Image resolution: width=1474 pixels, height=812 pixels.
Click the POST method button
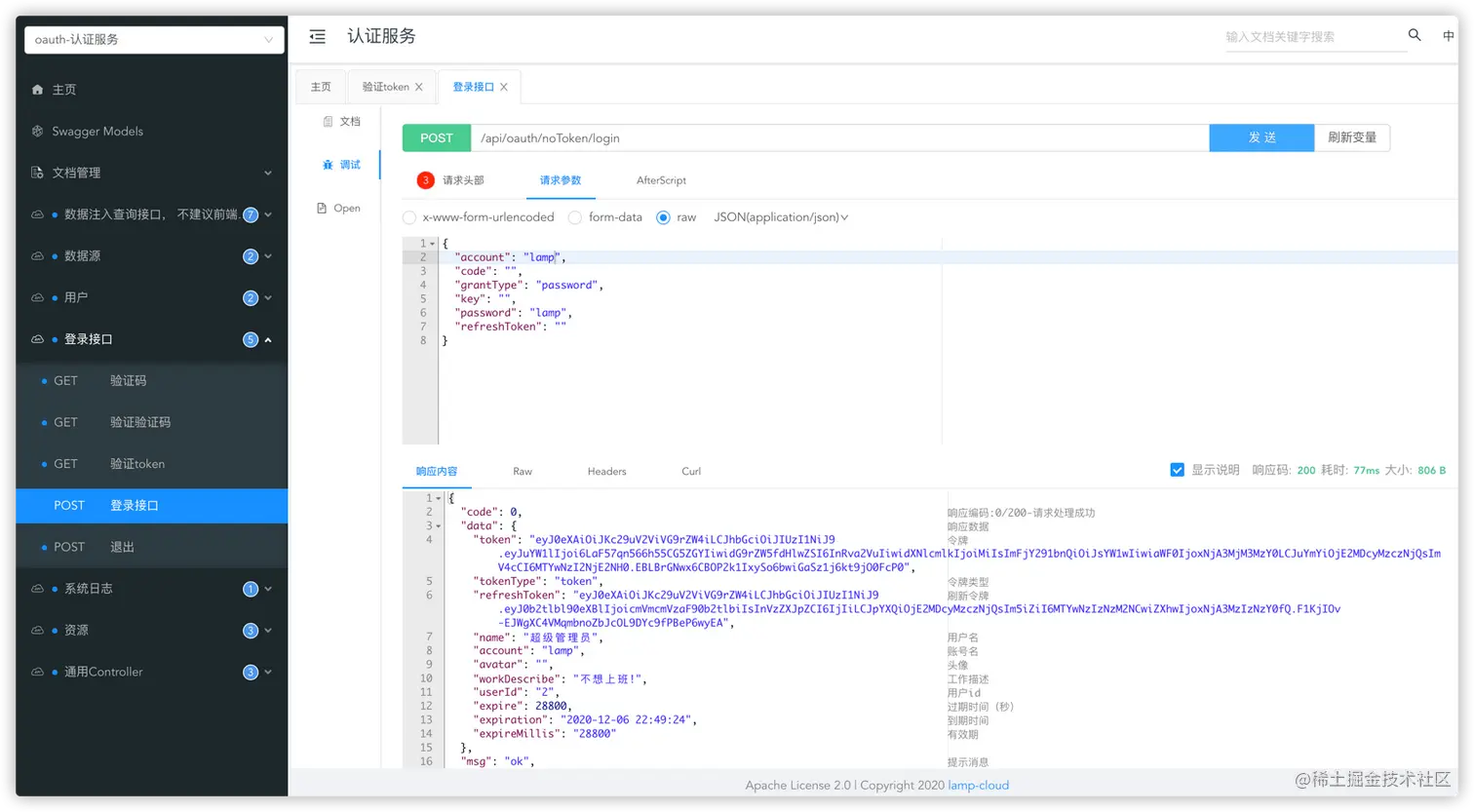coord(437,137)
